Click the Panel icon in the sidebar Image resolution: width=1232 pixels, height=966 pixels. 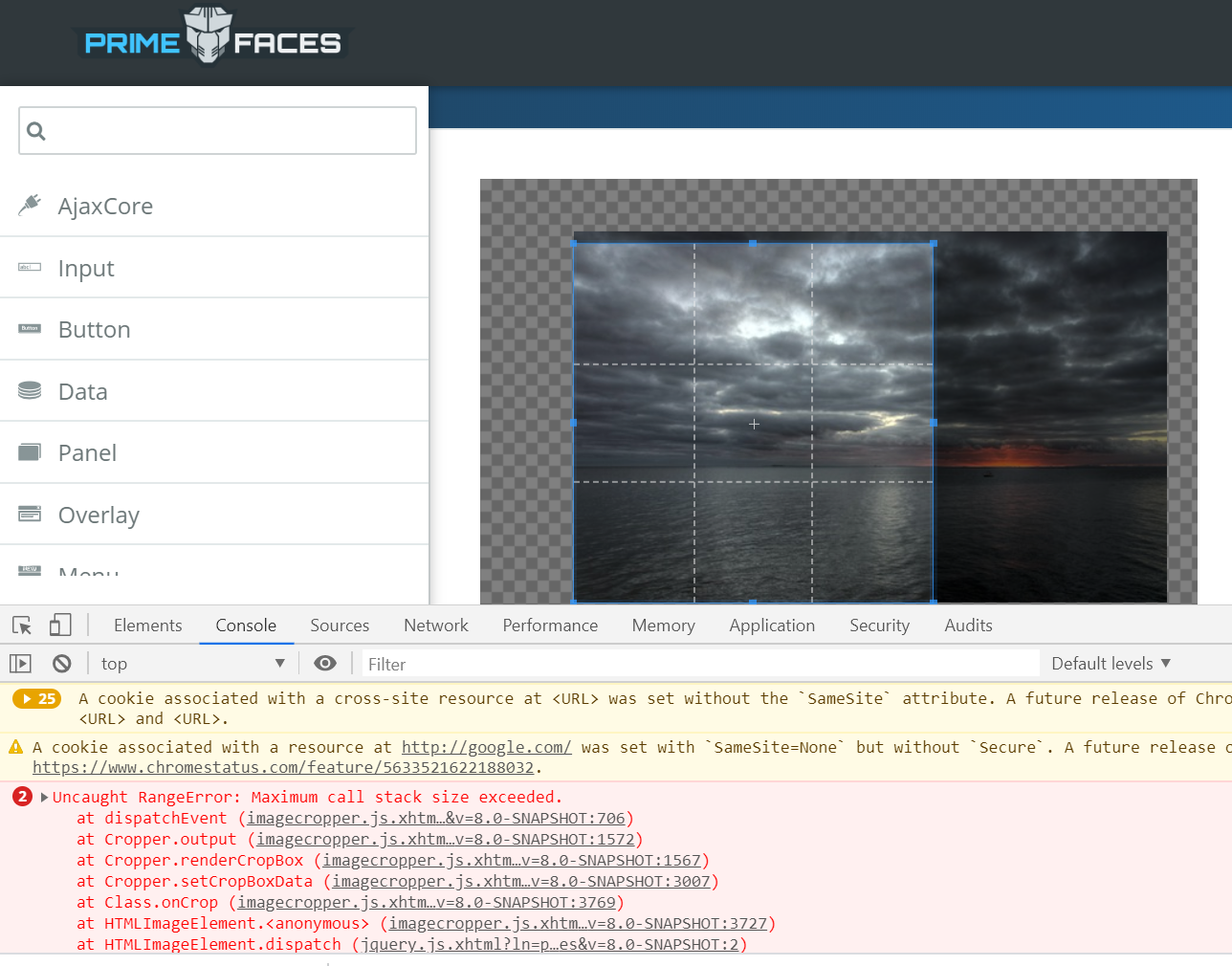(30, 451)
